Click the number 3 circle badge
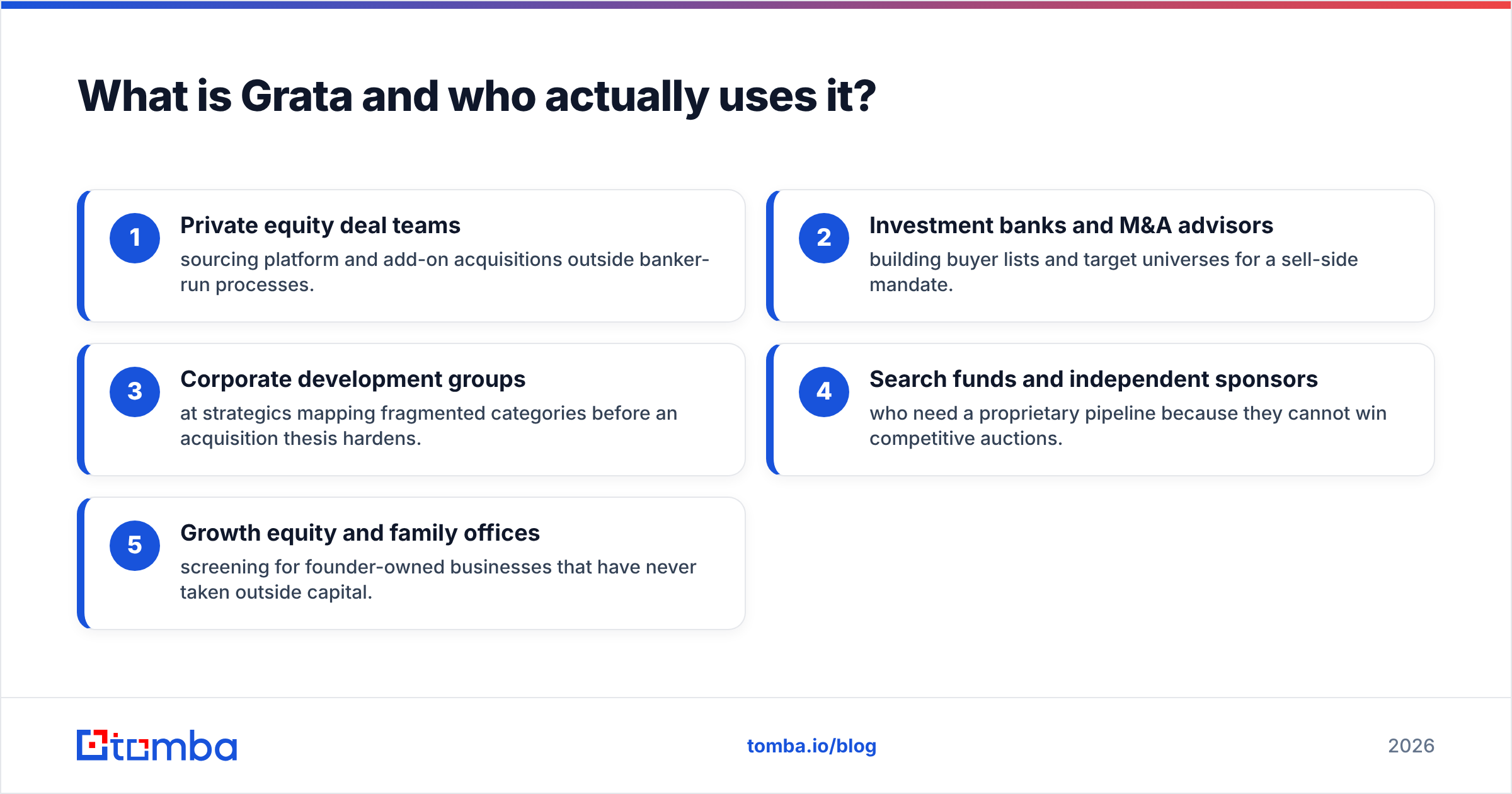This screenshot has width=1512, height=794. click(x=135, y=392)
